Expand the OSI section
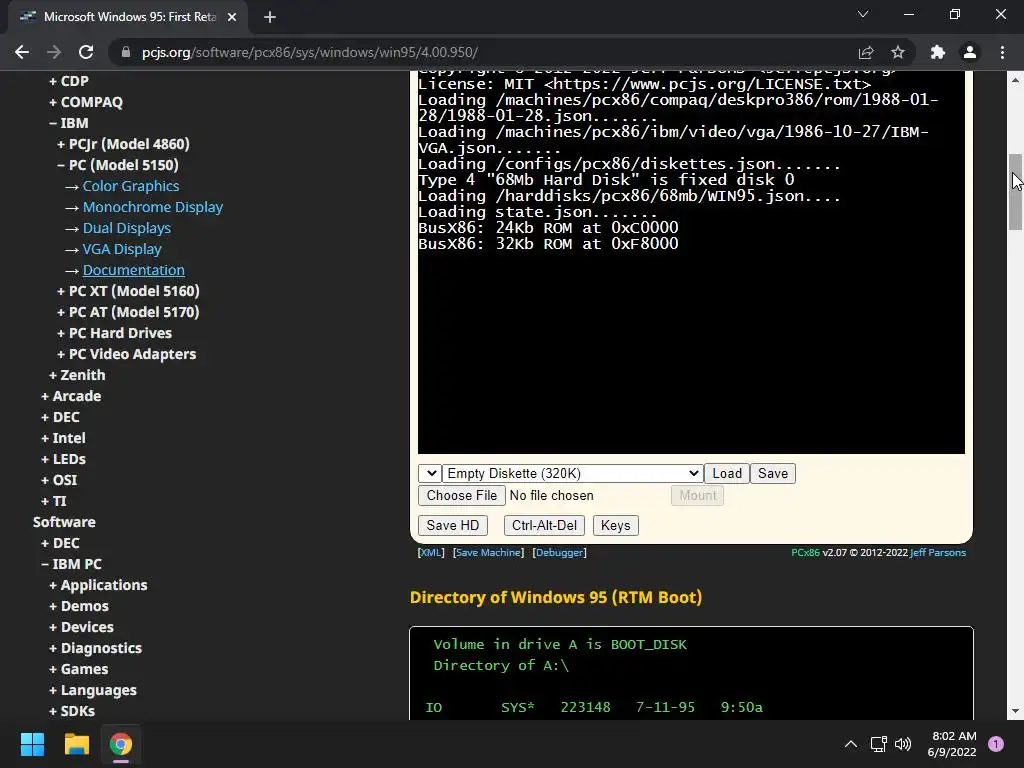The width and height of the screenshot is (1024, 768). pos(59,480)
